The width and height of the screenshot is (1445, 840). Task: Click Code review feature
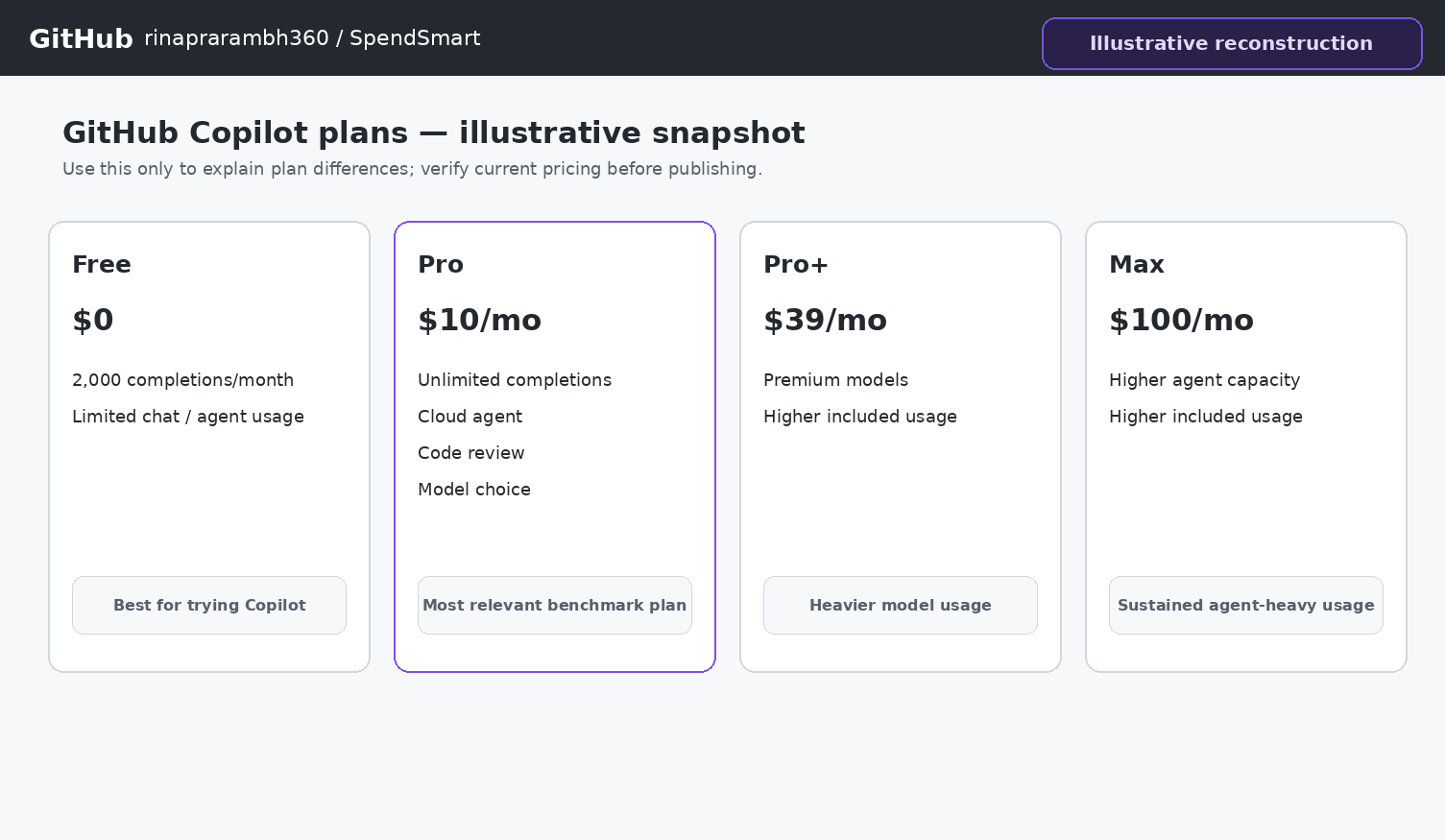click(471, 453)
